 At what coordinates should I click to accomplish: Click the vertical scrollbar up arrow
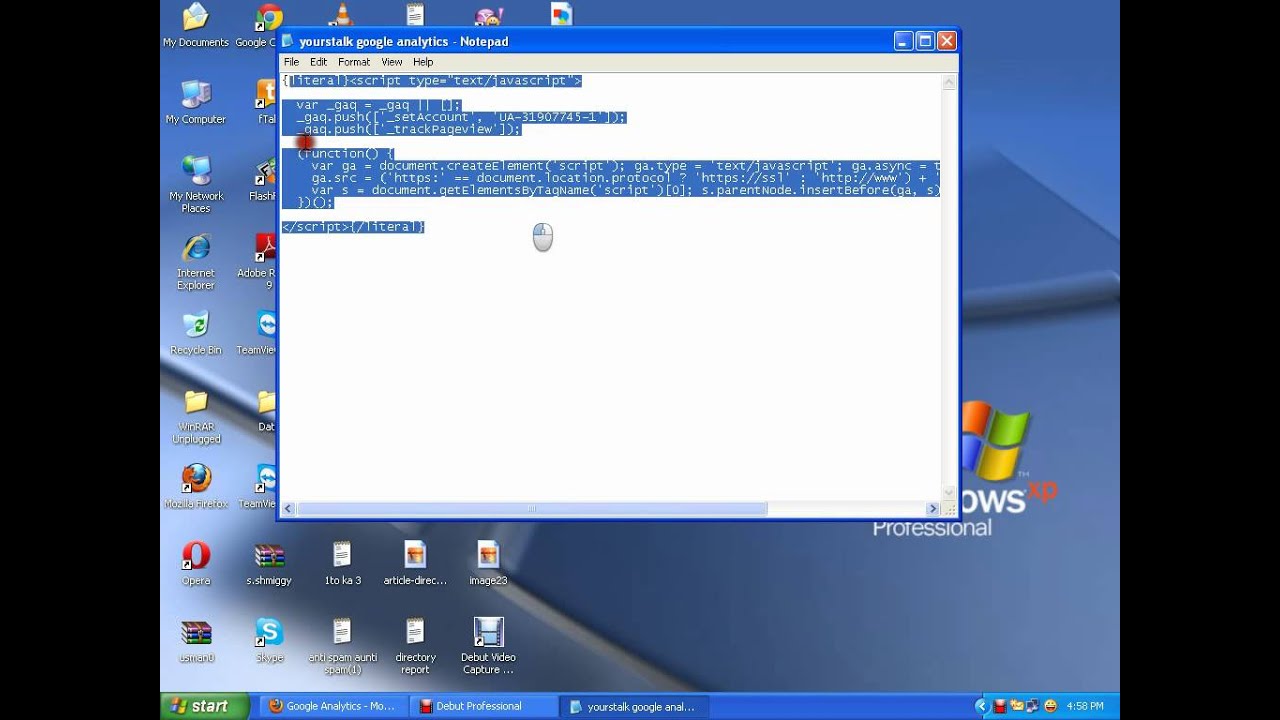pyautogui.click(x=948, y=82)
